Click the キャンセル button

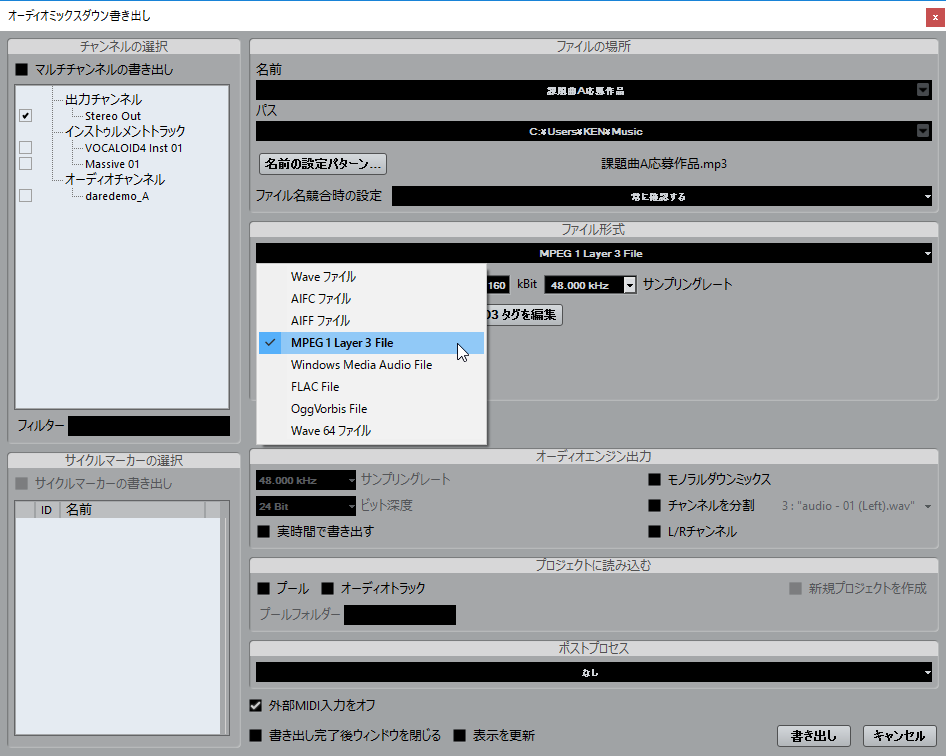[899, 736]
